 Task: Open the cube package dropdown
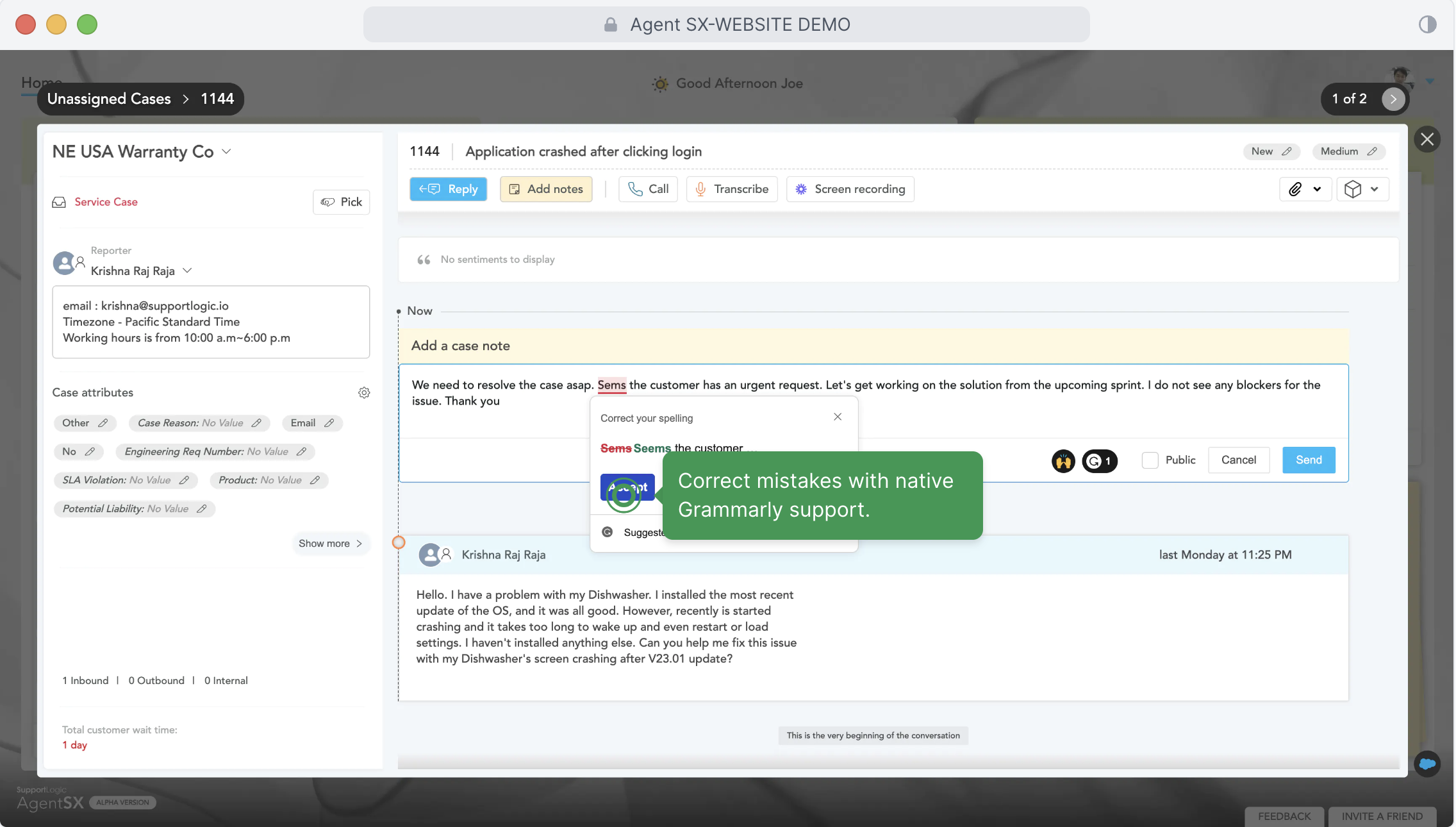click(x=1362, y=189)
